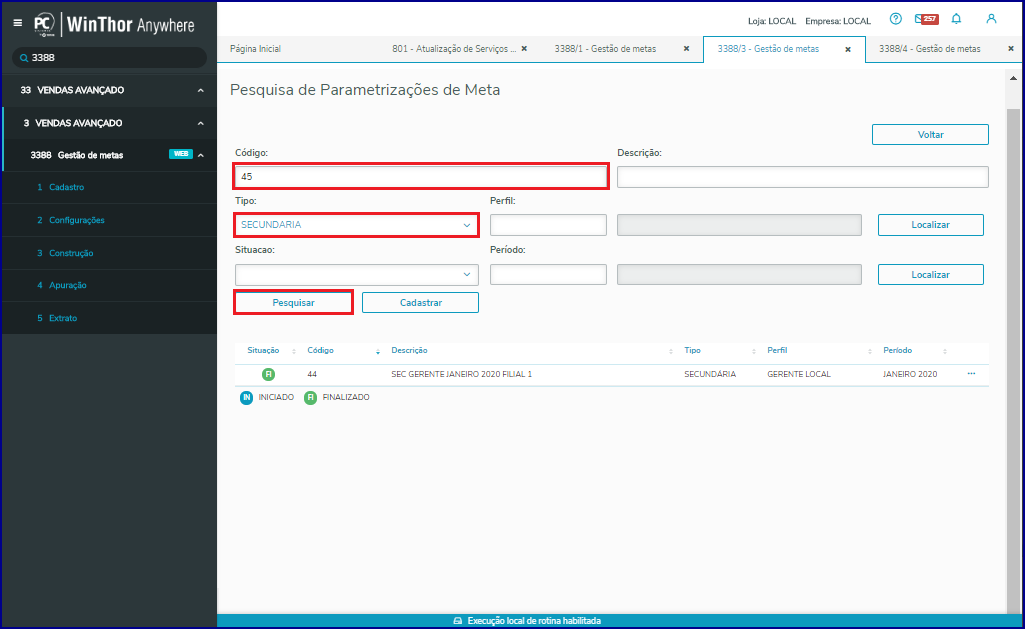
Task: Open the messages envelope icon with 257 badge
Action: (x=926, y=20)
